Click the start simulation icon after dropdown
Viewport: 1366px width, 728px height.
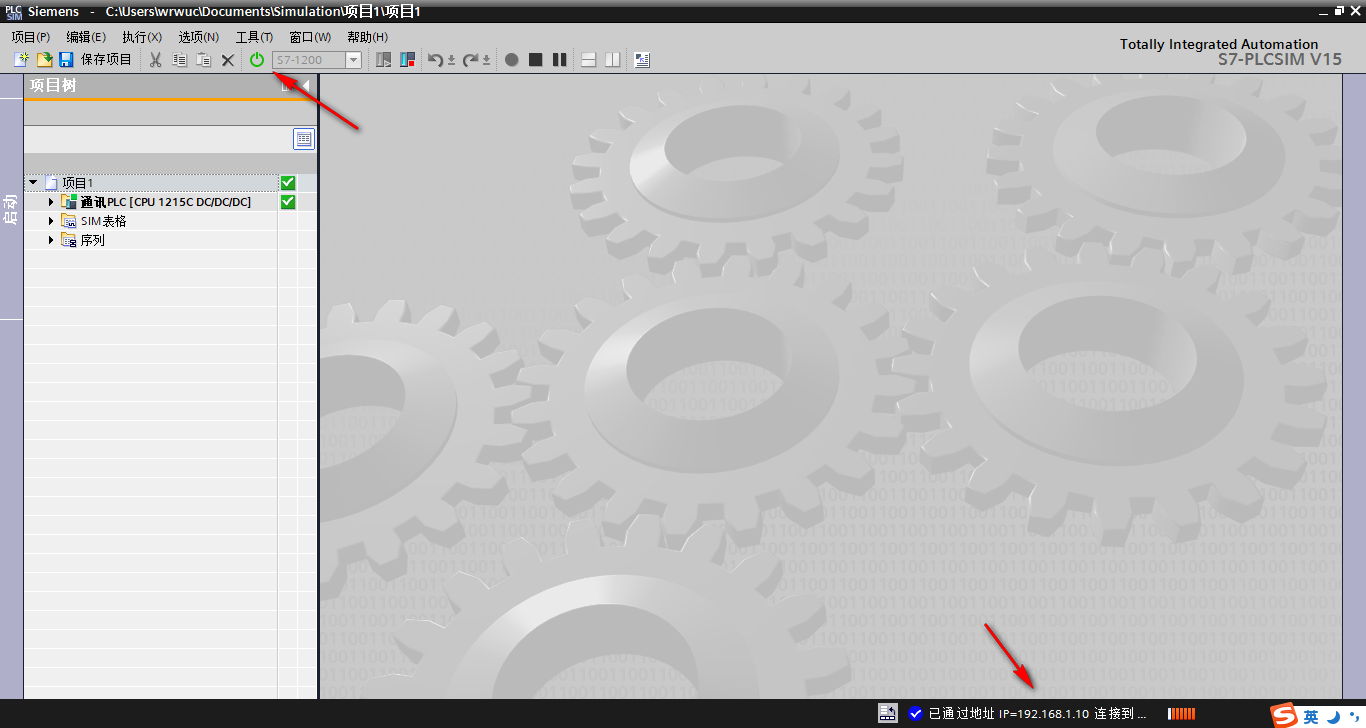pyautogui.click(x=384, y=60)
